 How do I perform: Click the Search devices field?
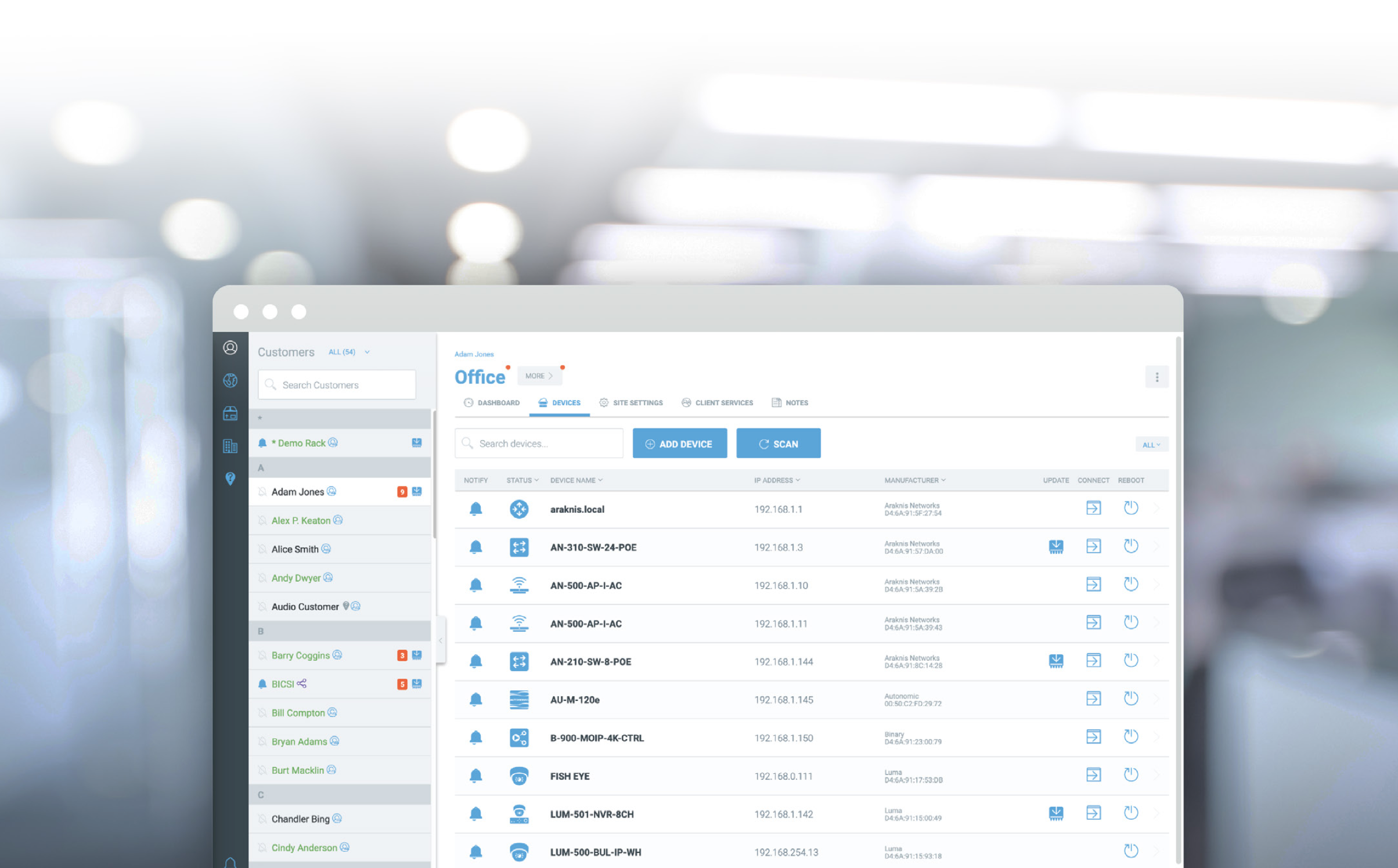(x=539, y=444)
